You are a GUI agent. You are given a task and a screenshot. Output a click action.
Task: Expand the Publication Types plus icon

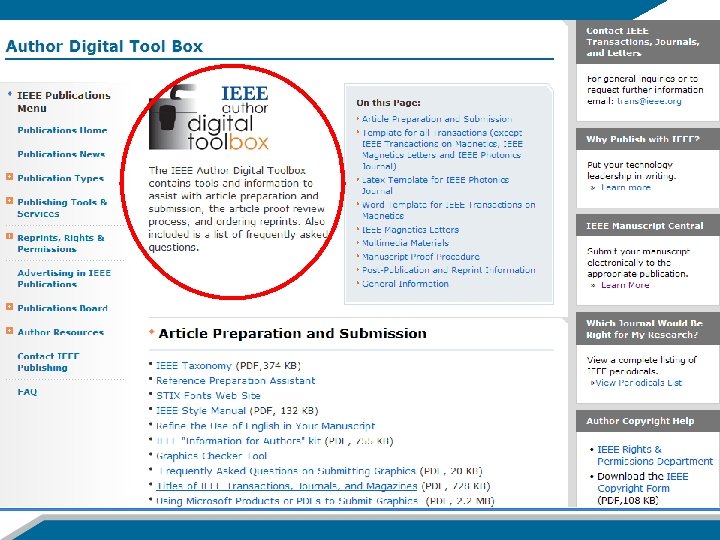9,177
